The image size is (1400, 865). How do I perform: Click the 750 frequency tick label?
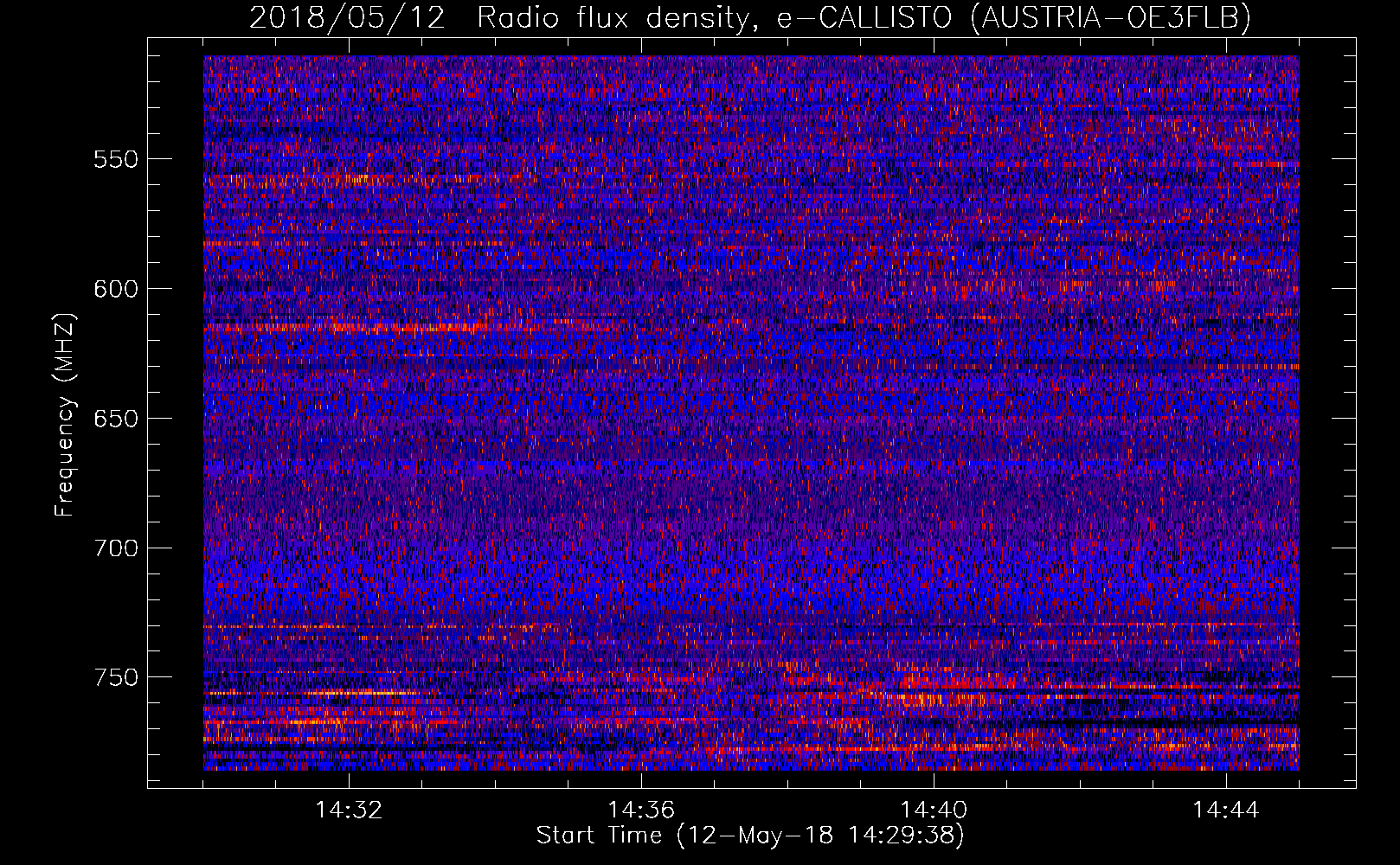[116, 677]
